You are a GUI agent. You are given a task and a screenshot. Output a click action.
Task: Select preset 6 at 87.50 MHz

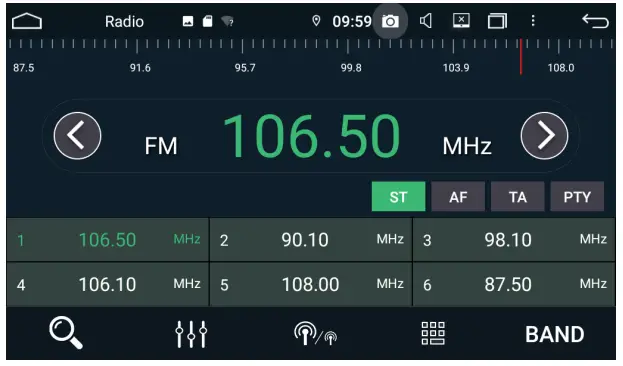coord(514,285)
